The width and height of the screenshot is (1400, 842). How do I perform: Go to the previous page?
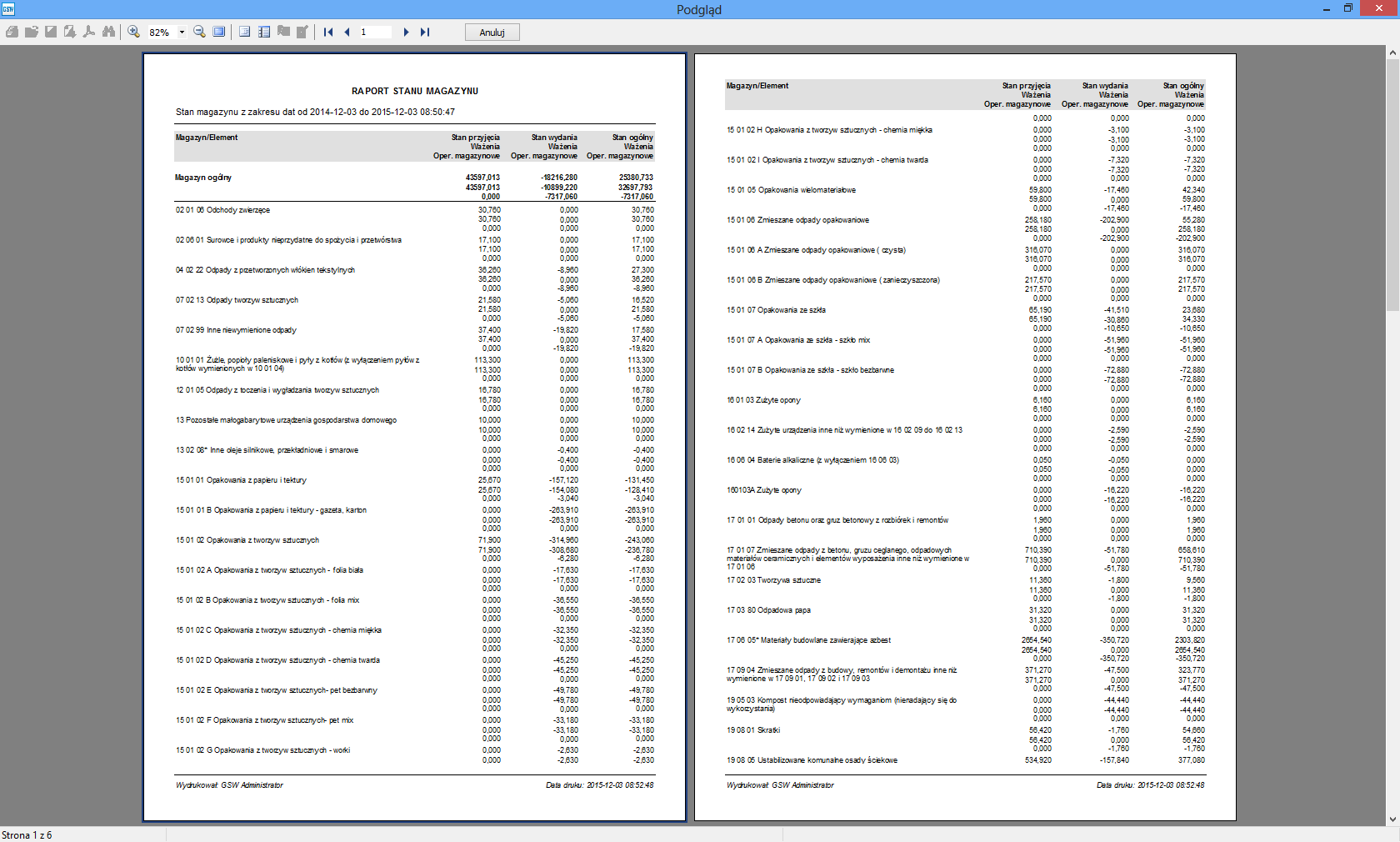point(347,32)
